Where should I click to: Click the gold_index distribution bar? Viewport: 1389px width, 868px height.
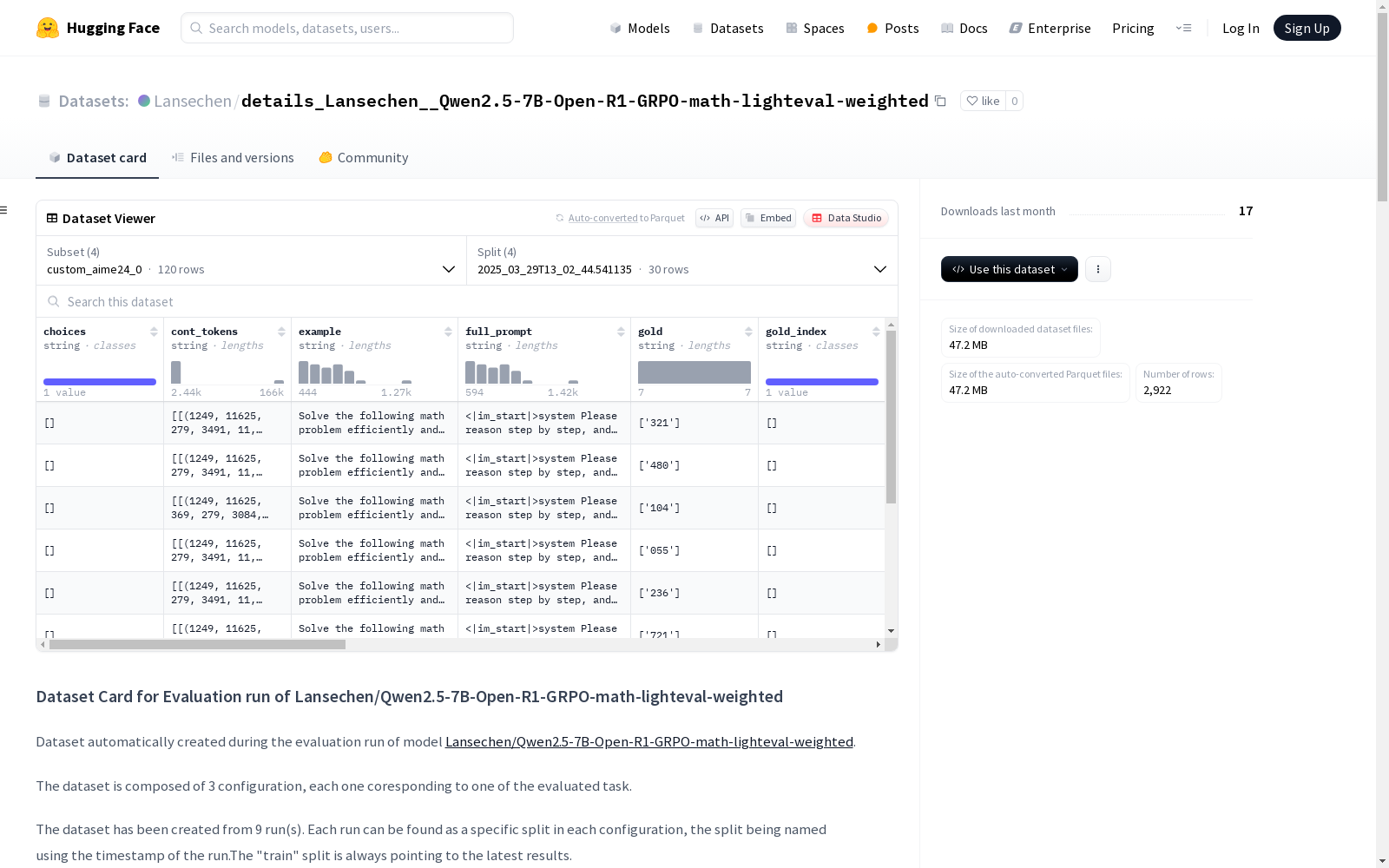[822, 382]
